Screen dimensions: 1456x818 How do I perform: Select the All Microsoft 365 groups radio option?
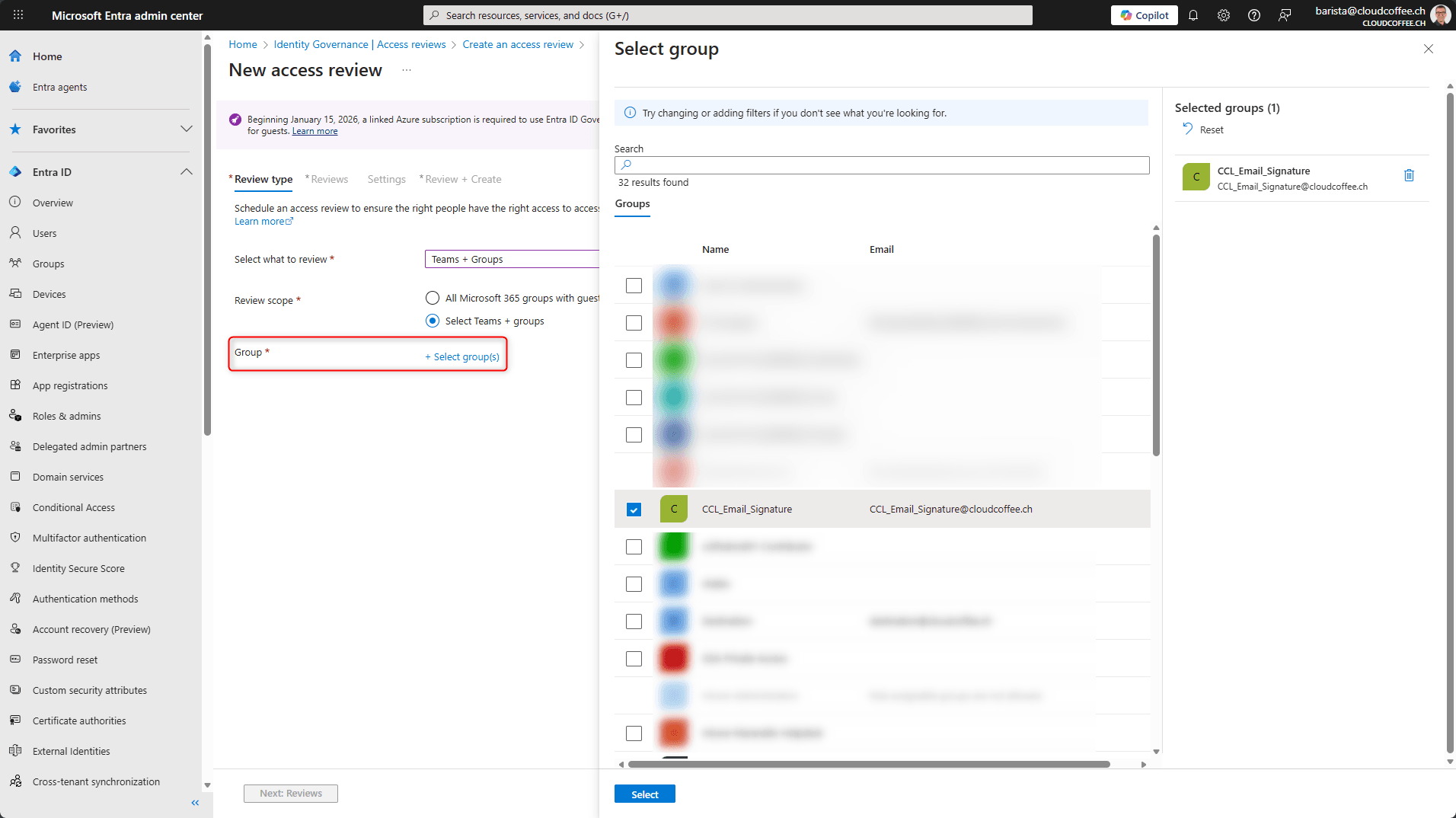(x=433, y=298)
